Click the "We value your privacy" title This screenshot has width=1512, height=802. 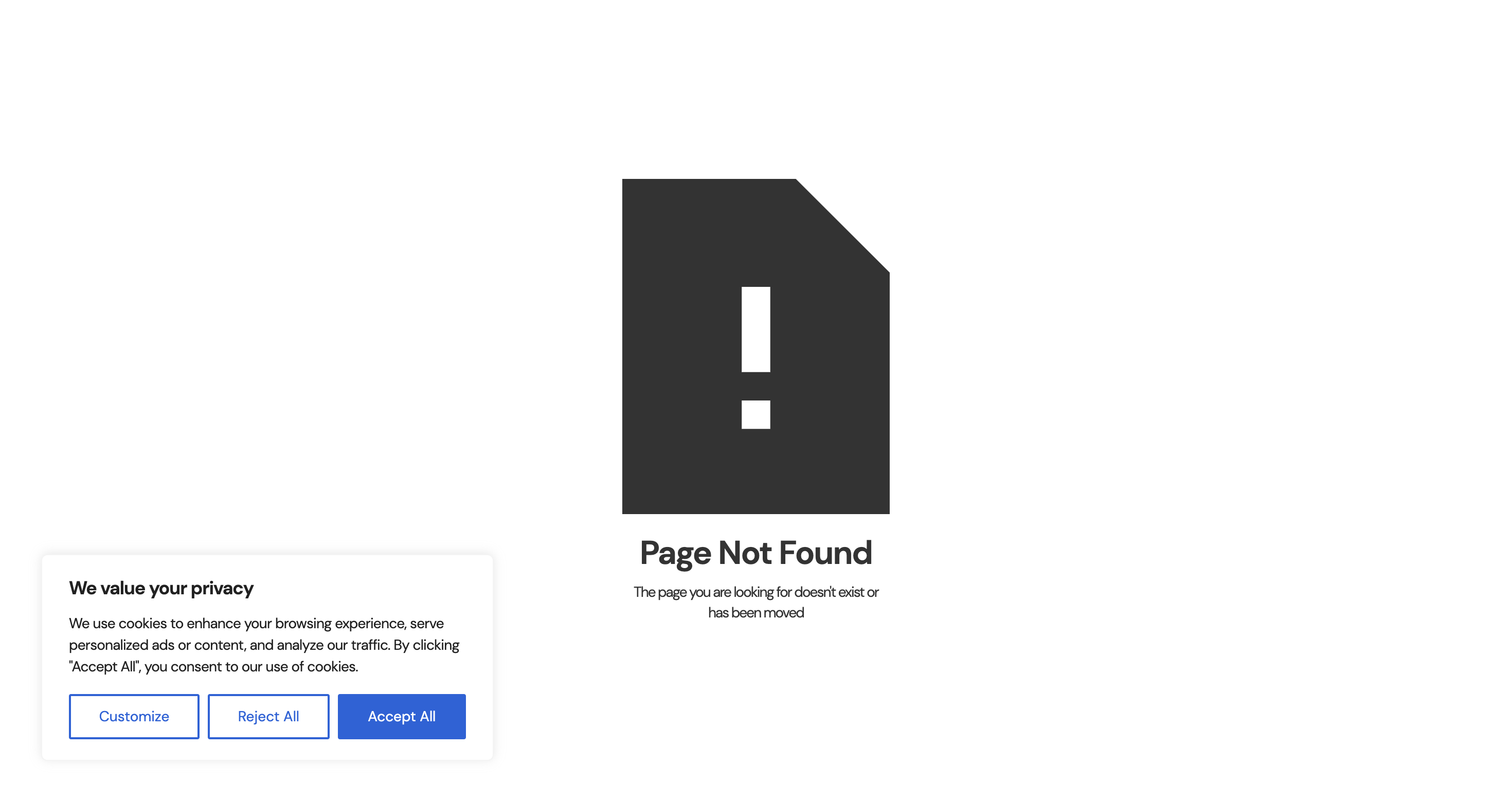click(161, 588)
